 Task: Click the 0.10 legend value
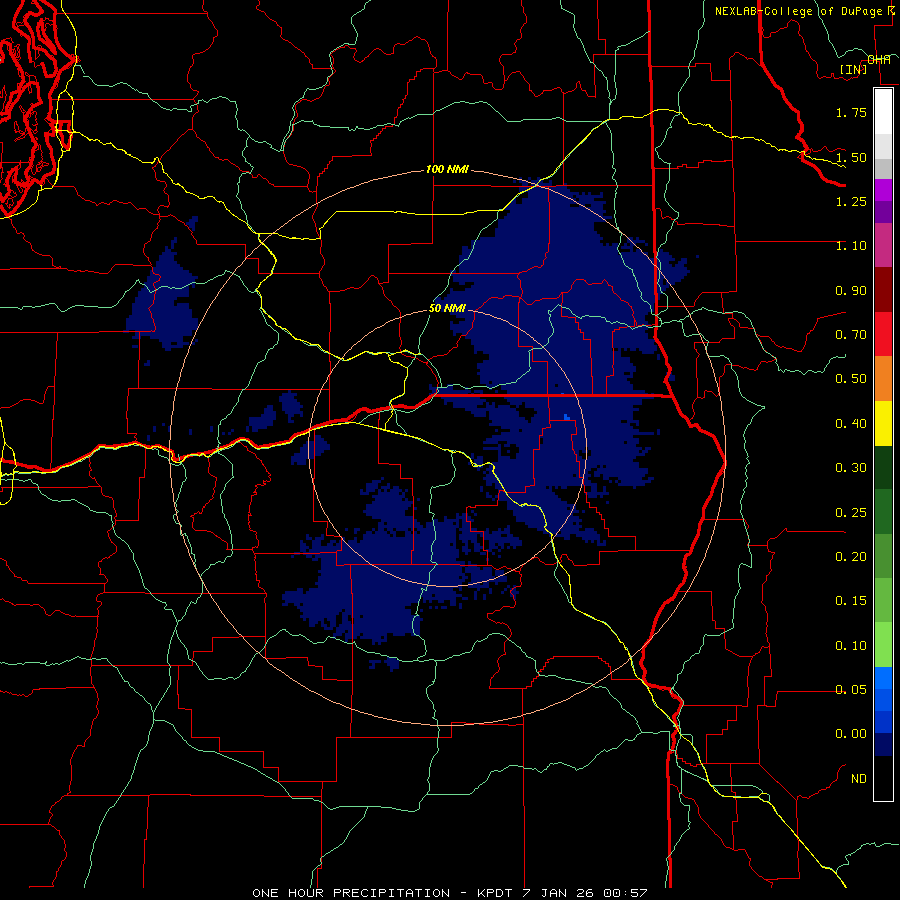coord(851,646)
